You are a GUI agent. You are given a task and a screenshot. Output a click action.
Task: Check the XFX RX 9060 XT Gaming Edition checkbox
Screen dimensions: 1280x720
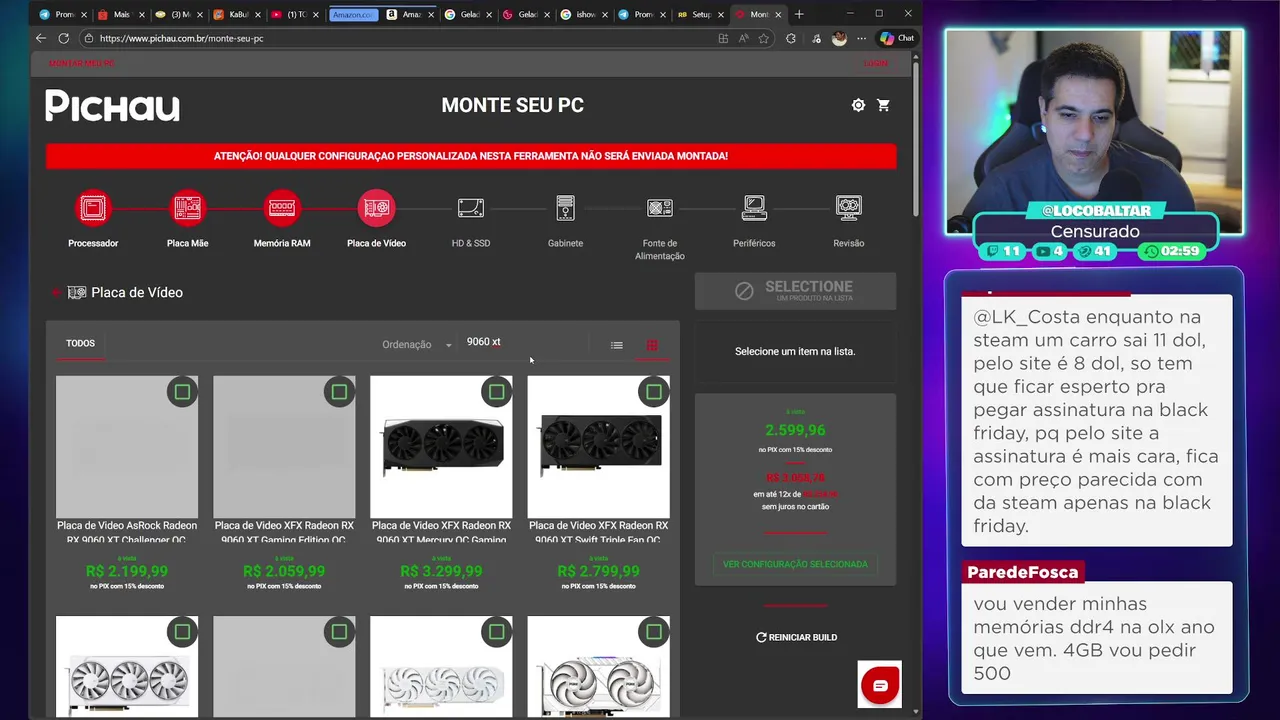tap(339, 392)
